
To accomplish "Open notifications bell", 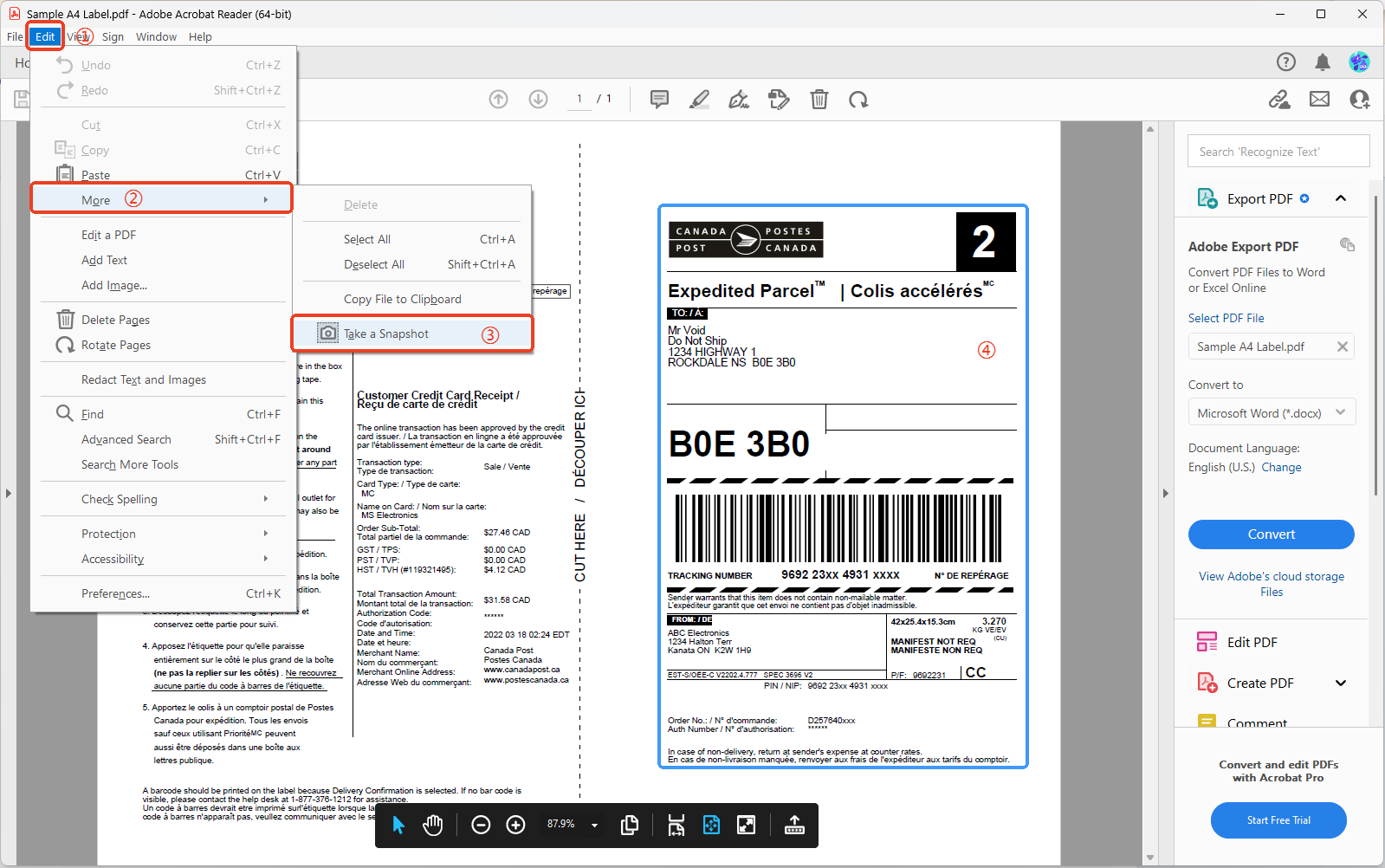I will (x=1323, y=62).
